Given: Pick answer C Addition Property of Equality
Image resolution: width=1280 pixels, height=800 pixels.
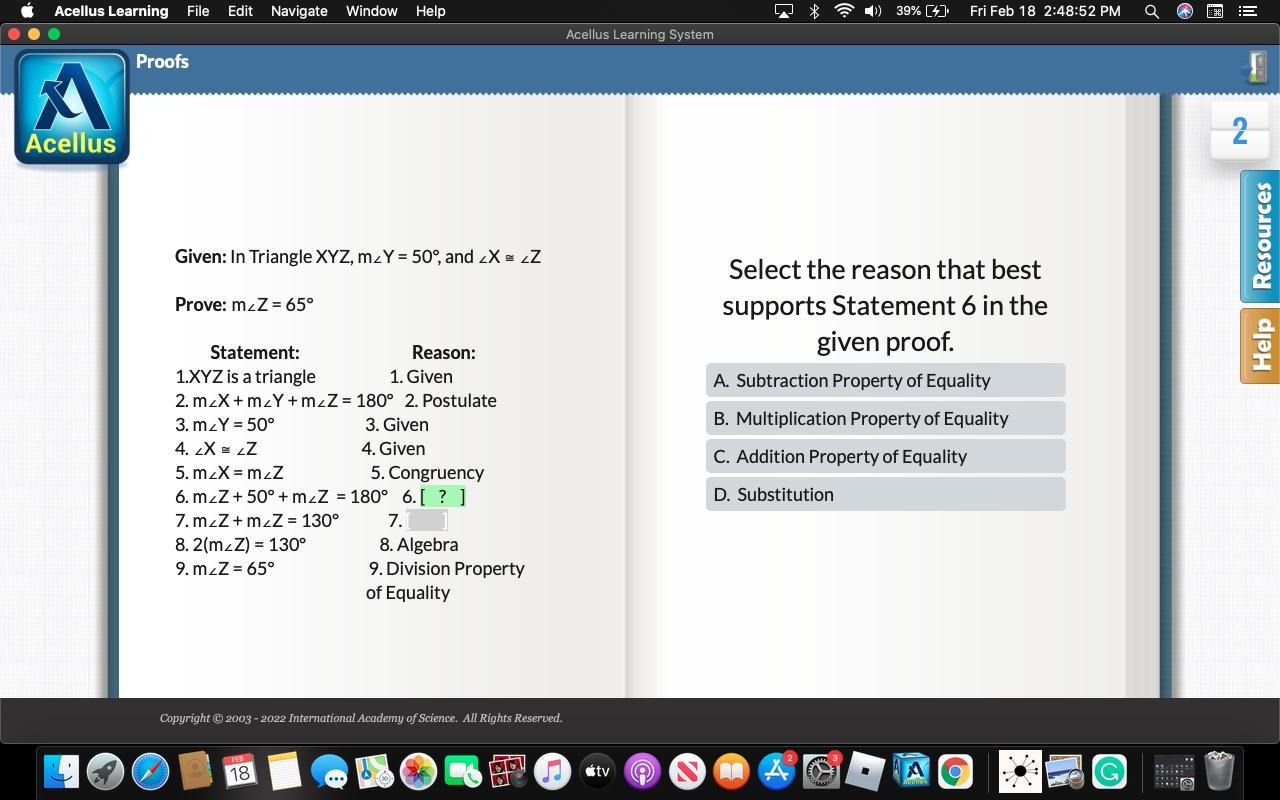Looking at the screenshot, I should click(885, 456).
